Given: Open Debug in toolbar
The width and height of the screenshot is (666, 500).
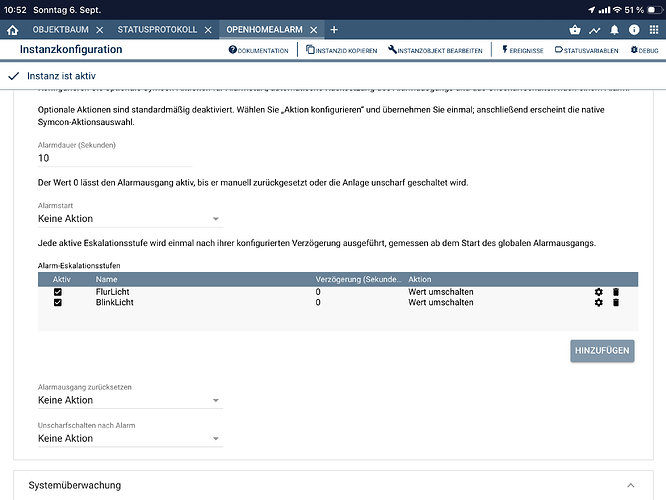Looking at the screenshot, I should point(644,50).
